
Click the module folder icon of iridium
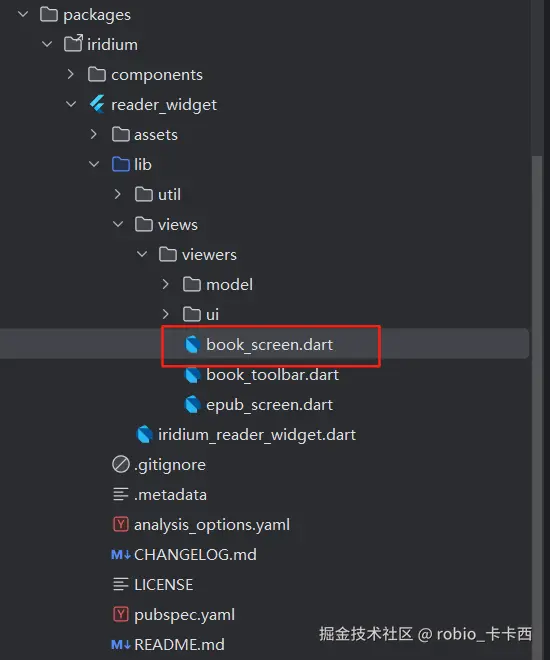(x=73, y=44)
